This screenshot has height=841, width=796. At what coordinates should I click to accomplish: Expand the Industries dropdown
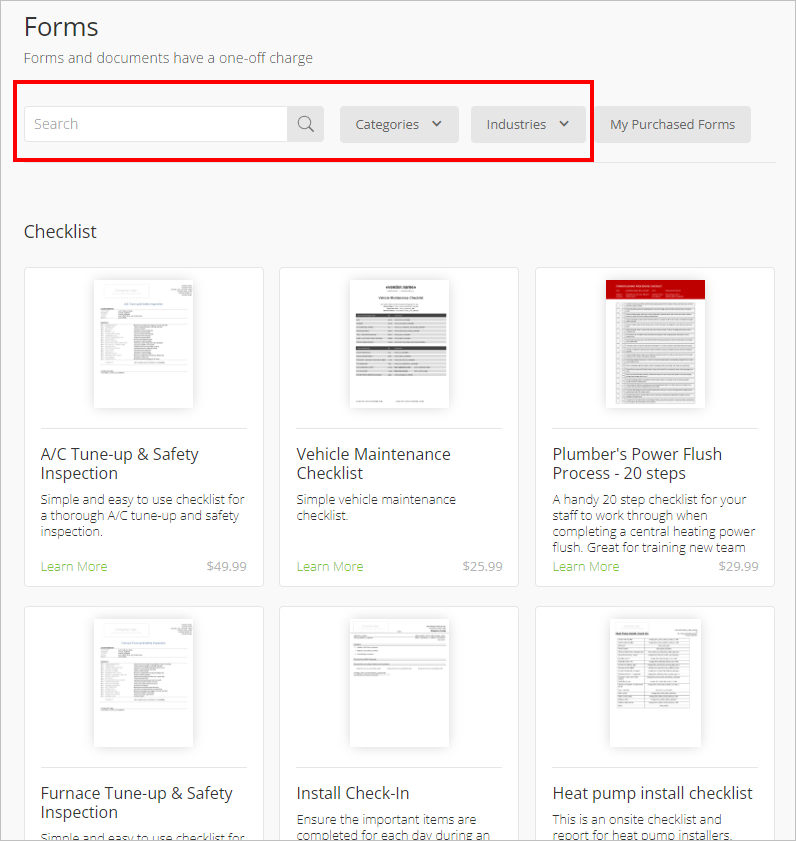click(528, 124)
